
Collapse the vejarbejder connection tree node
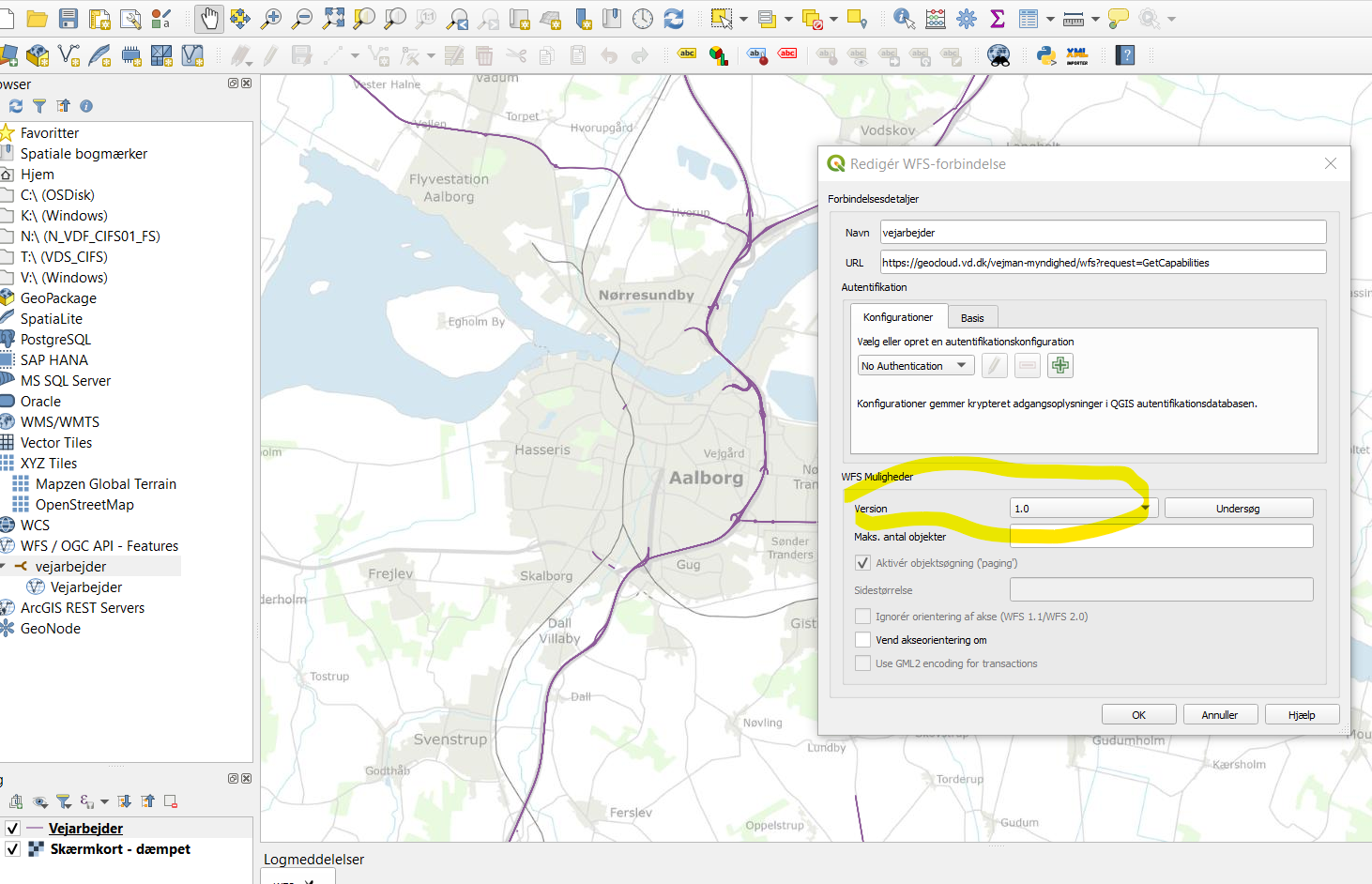tap(4, 567)
